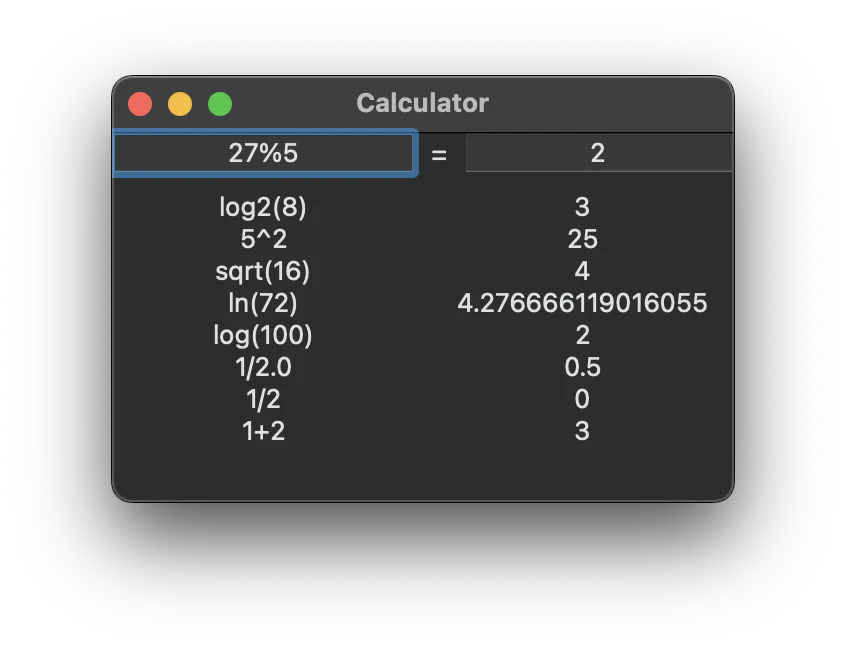The width and height of the screenshot is (846, 650).
Task: Select the ln(72) history entry
Action: (264, 303)
